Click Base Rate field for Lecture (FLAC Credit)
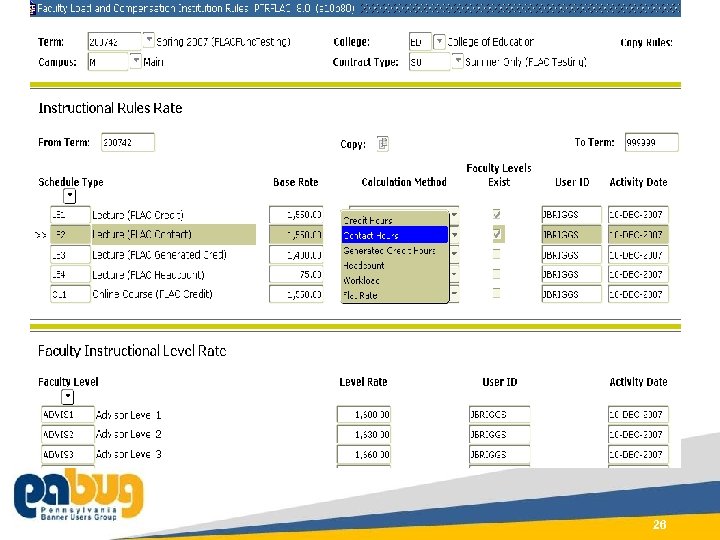The width and height of the screenshot is (720, 540). tap(296, 214)
